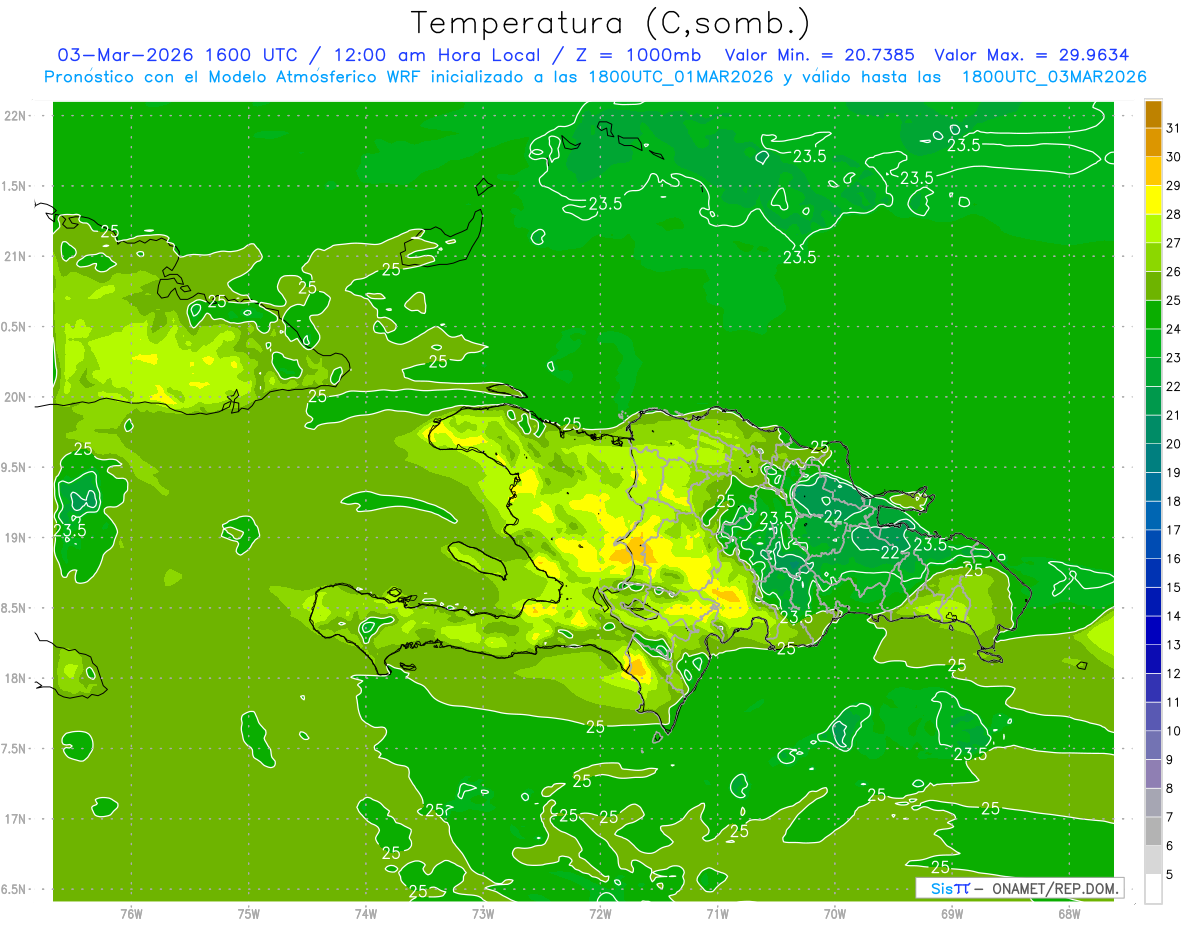Image resolution: width=1200 pixels, height=927 pixels.
Task: Click the "68W" longitude axis label
Action: point(1069,914)
